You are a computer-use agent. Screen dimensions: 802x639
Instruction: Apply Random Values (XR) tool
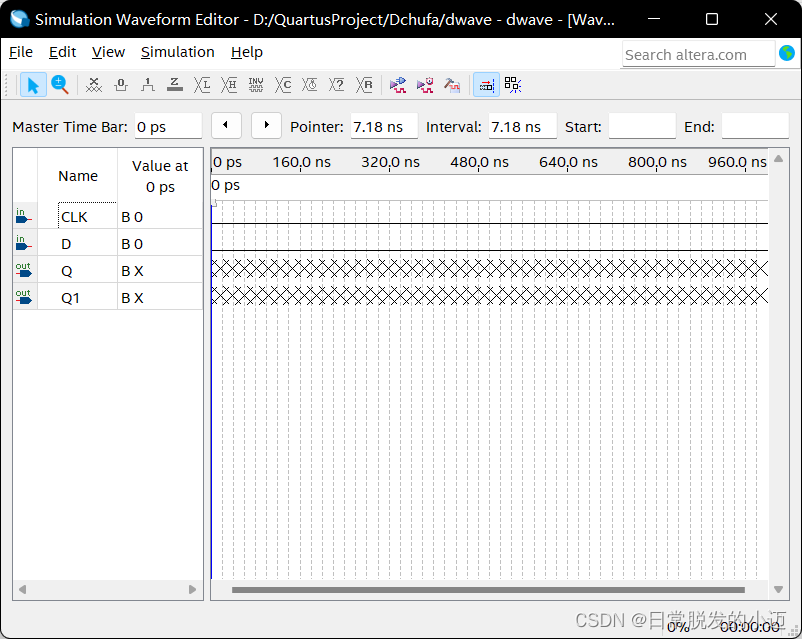(x=364, y=85)
